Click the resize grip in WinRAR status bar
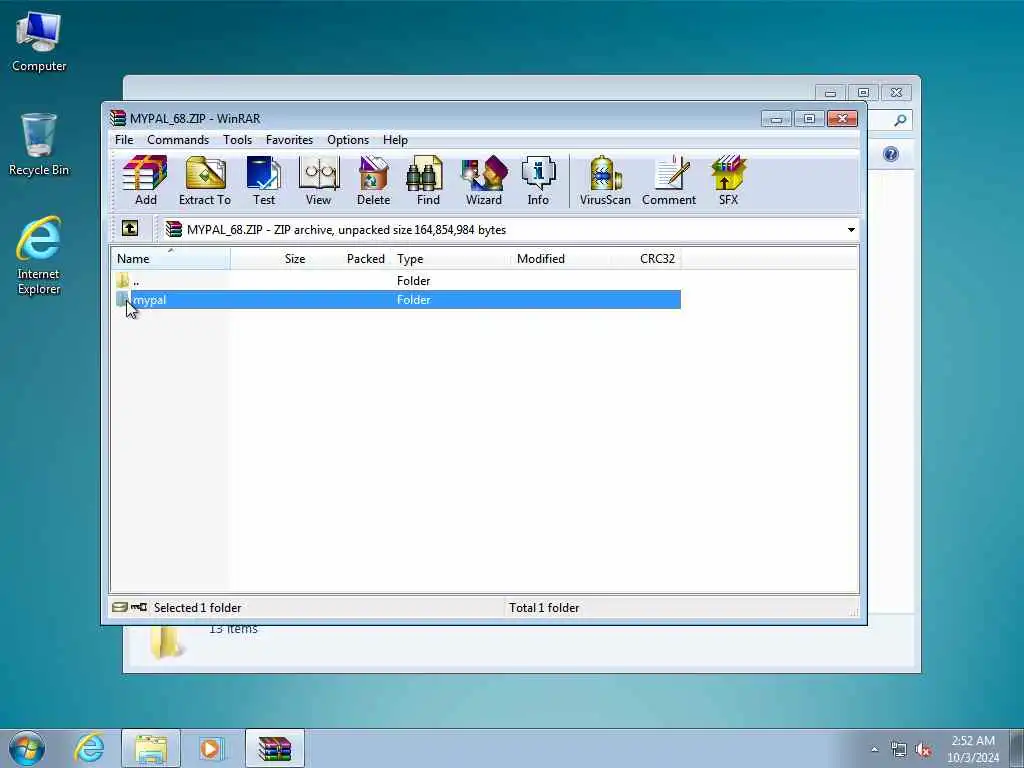This screenshot has height=768, width=1024. point(853,611)
